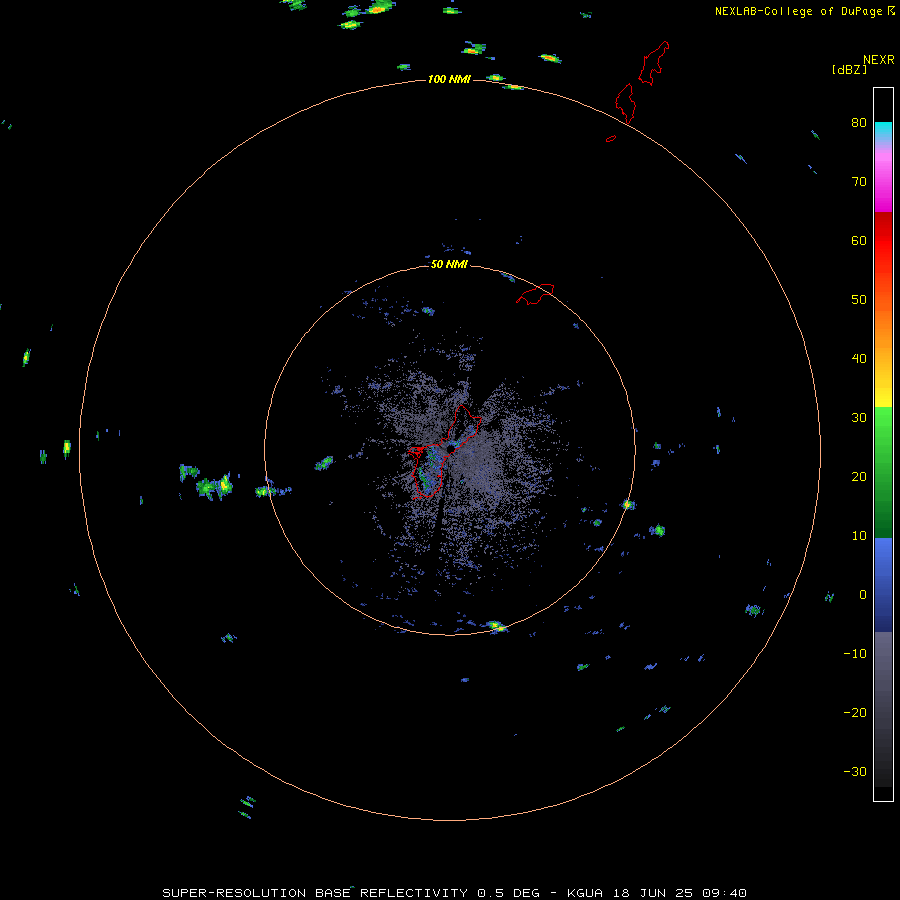900x900 pixels.
Task: Click the small island outline below the 100 NMI ring's upper right
Action: tap(611, 139)
